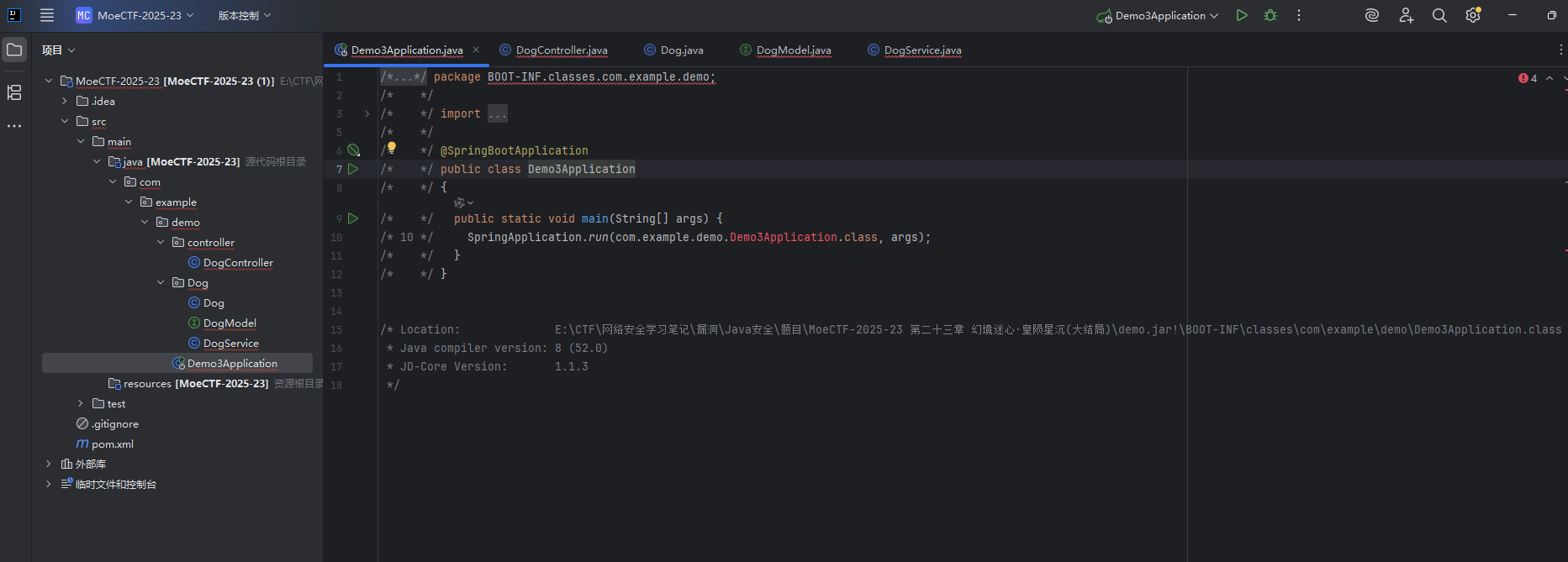Start debugging with the Debug bug icon
This screenshot has height=562, width=1568.
pyautogui.click(x=1270, y=15)
